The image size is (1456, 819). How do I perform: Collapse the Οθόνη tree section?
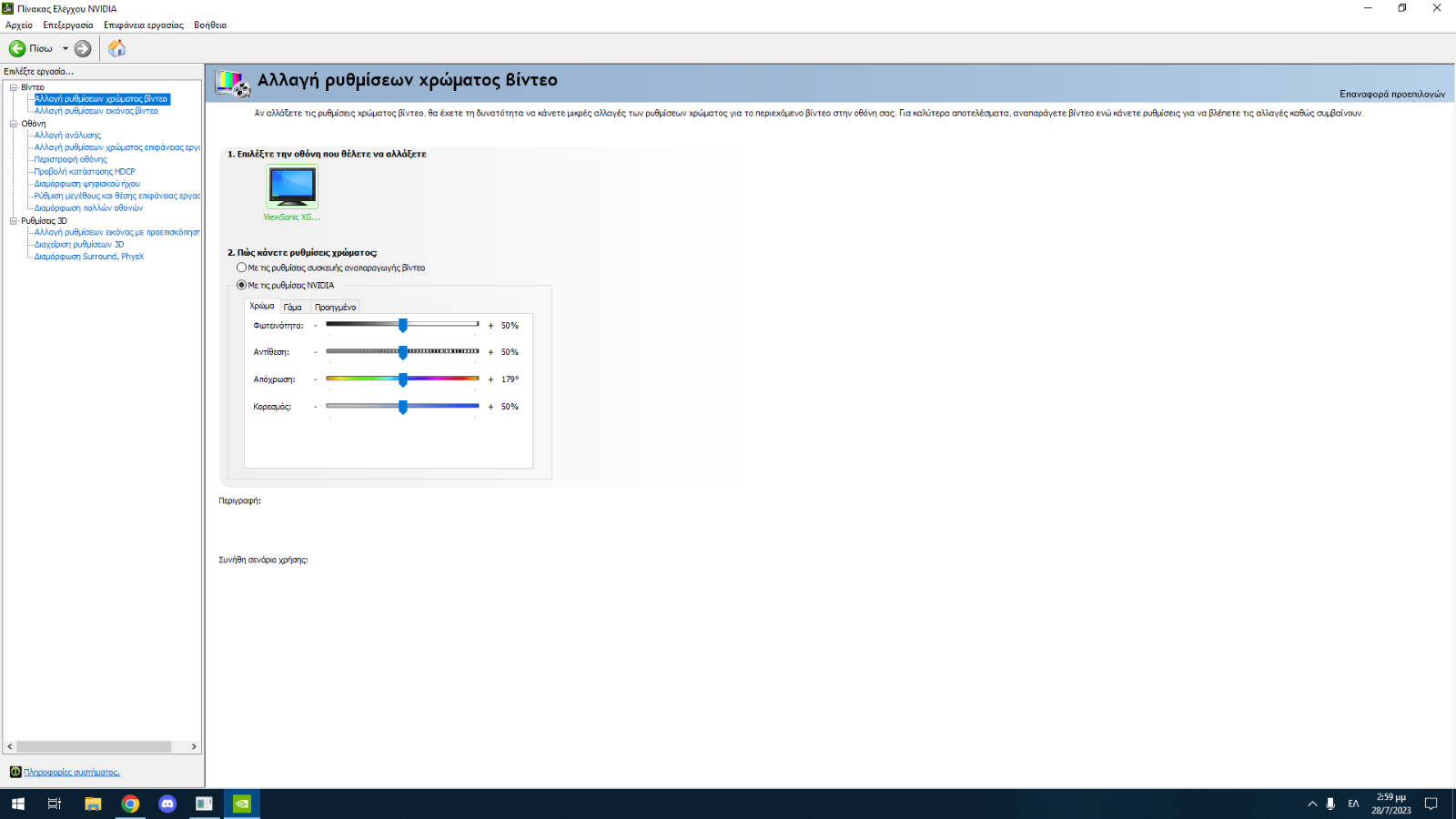point(14,124)
